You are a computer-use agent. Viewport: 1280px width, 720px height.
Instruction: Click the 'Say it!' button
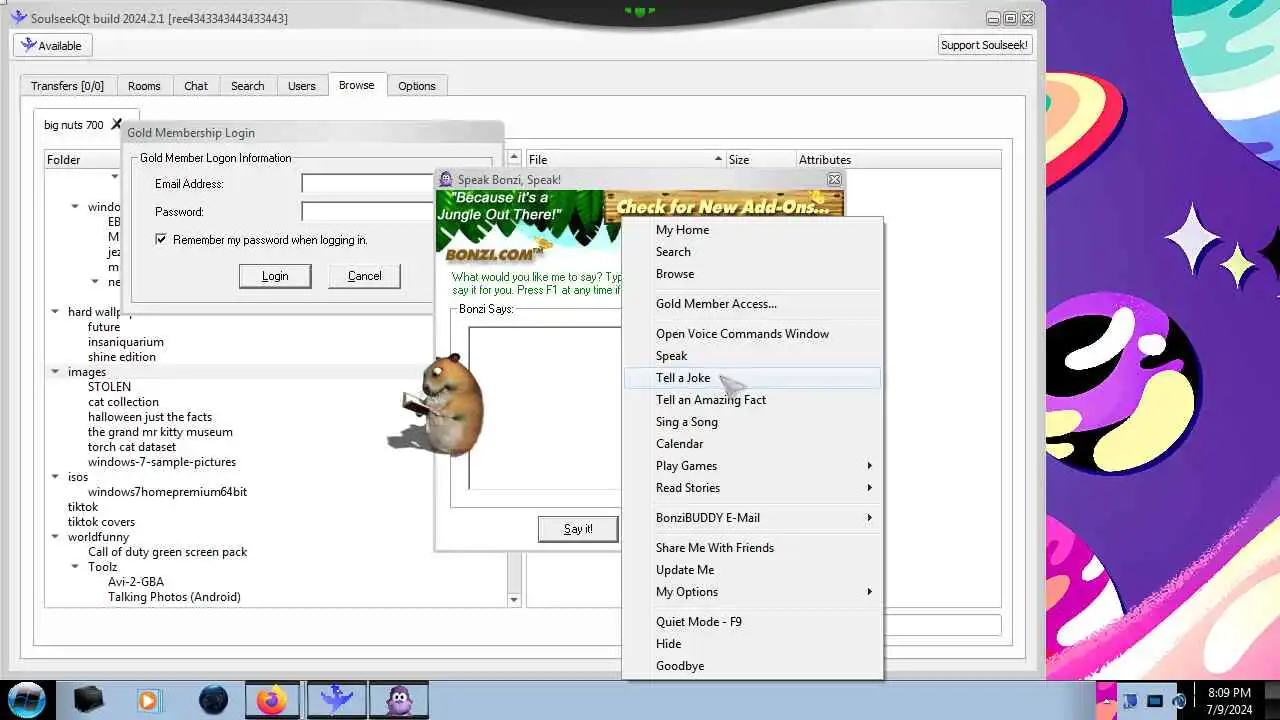click(x=578, y=529)
